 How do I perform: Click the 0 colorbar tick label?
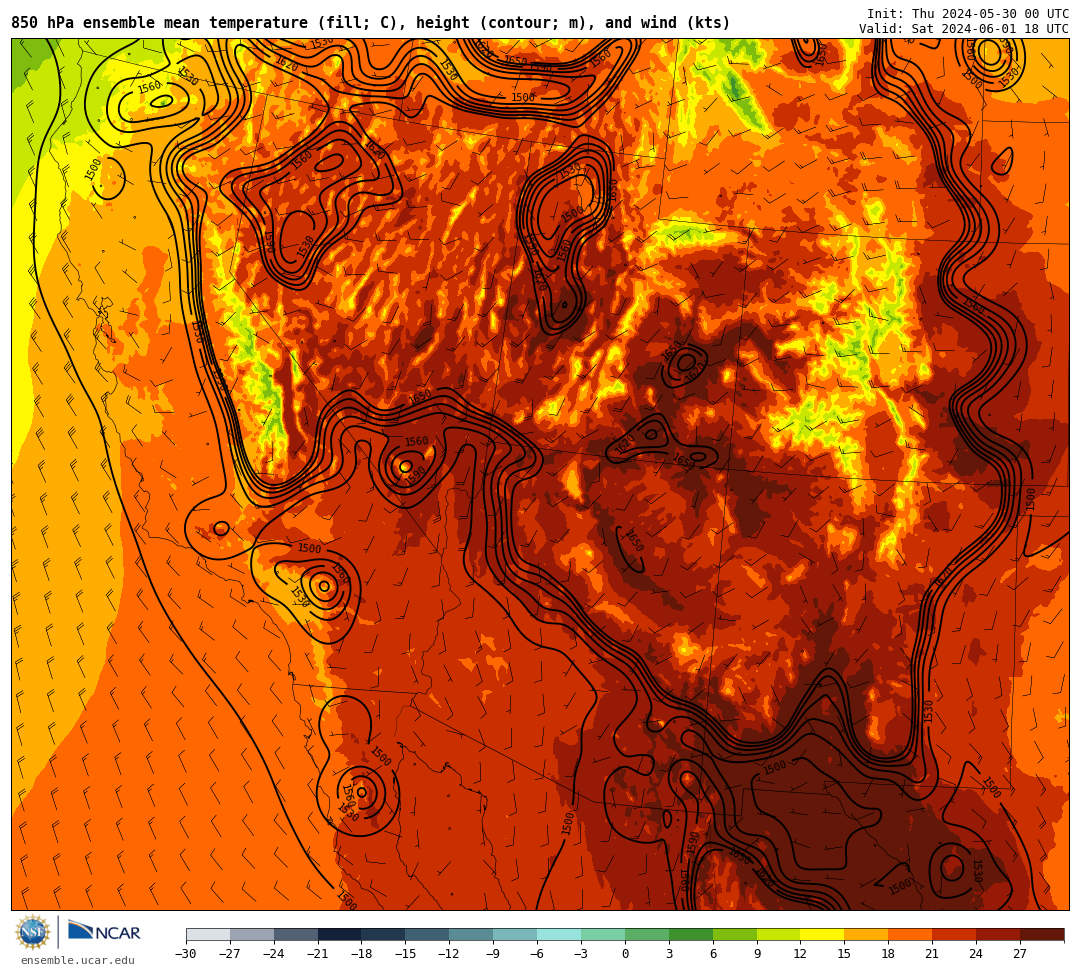coord(625,954)
